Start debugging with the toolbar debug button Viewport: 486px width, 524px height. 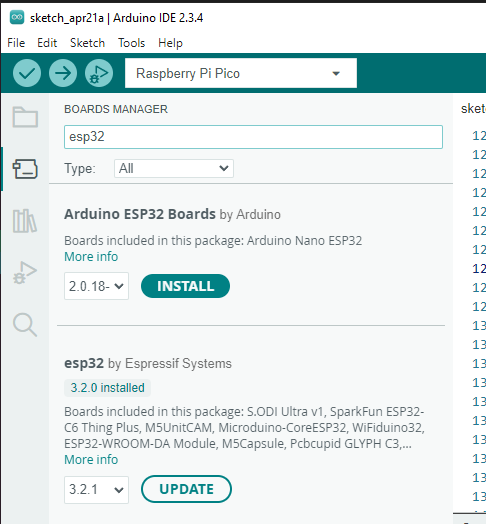[x=99, y=73]
